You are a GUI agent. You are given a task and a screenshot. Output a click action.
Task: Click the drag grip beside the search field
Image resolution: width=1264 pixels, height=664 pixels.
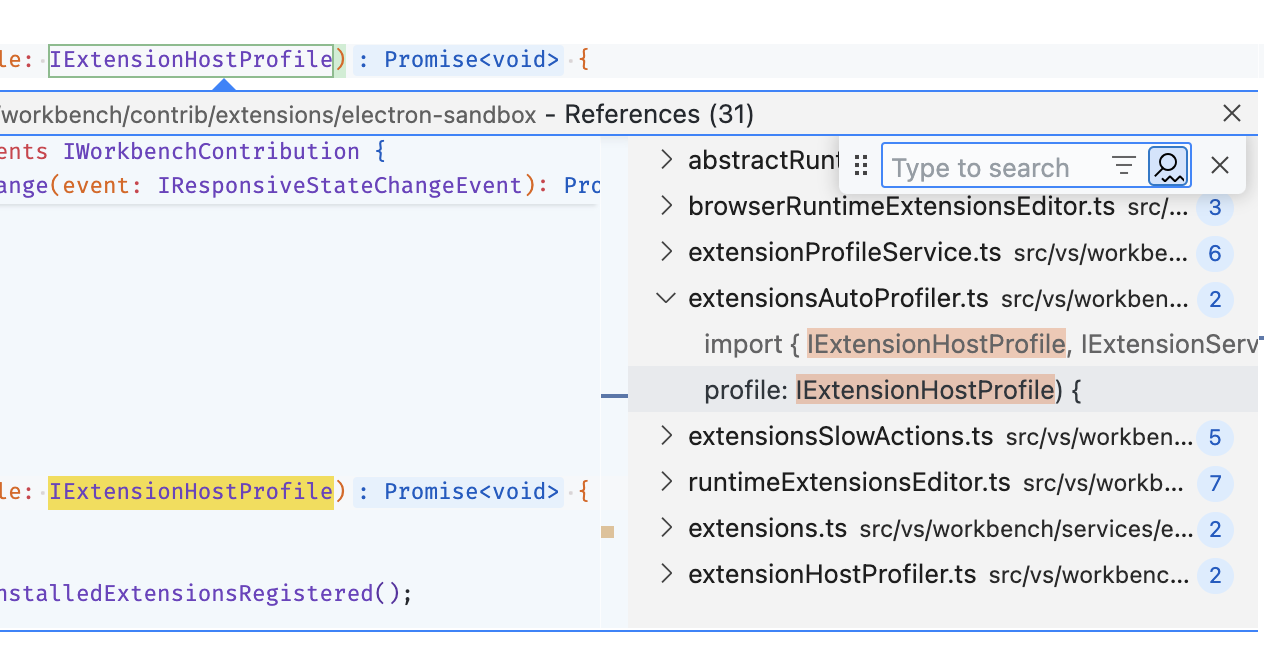pos(861,166)
